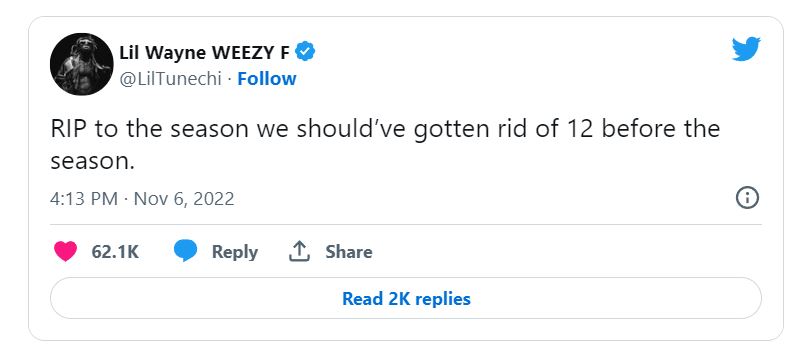Open the Twitter info circle icon
This screenshot has height=364, width=809.
[x=747, y=198]
